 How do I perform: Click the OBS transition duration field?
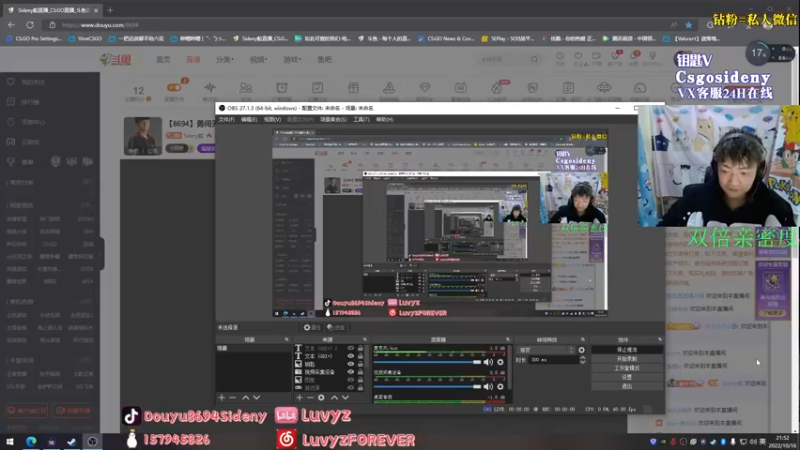point(554,360)
